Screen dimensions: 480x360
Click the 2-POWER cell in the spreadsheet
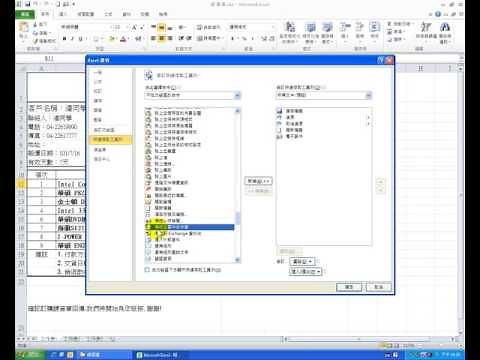coord(71,237)
